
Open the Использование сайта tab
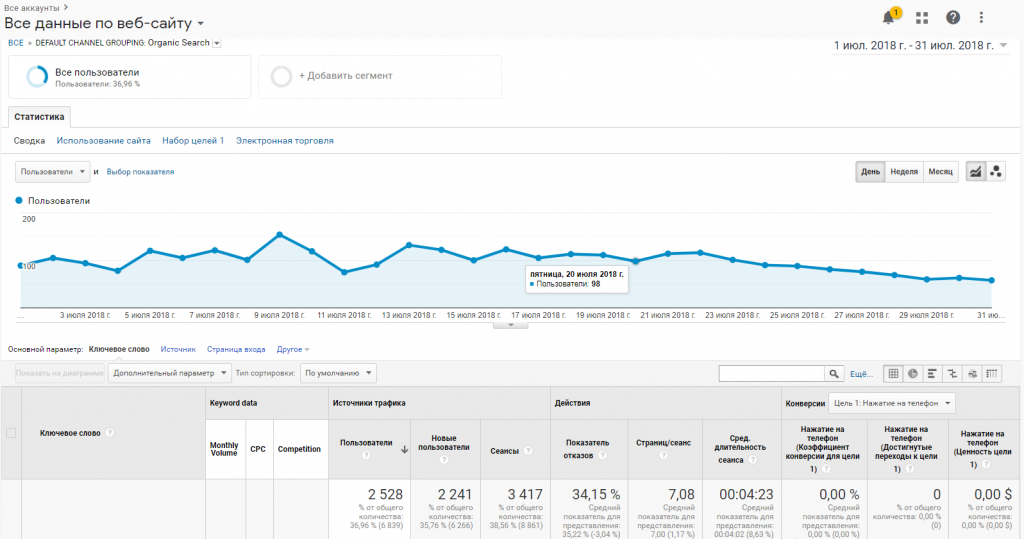point(104,141)
